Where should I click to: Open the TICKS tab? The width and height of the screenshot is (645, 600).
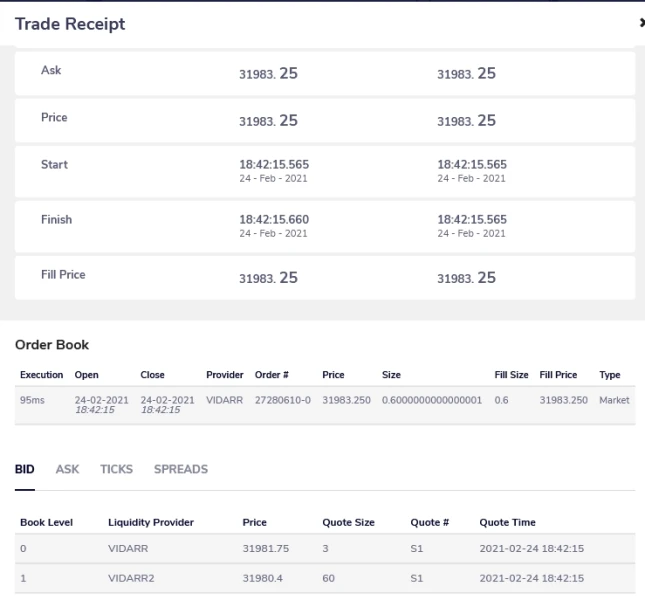[x=116, y=469]
